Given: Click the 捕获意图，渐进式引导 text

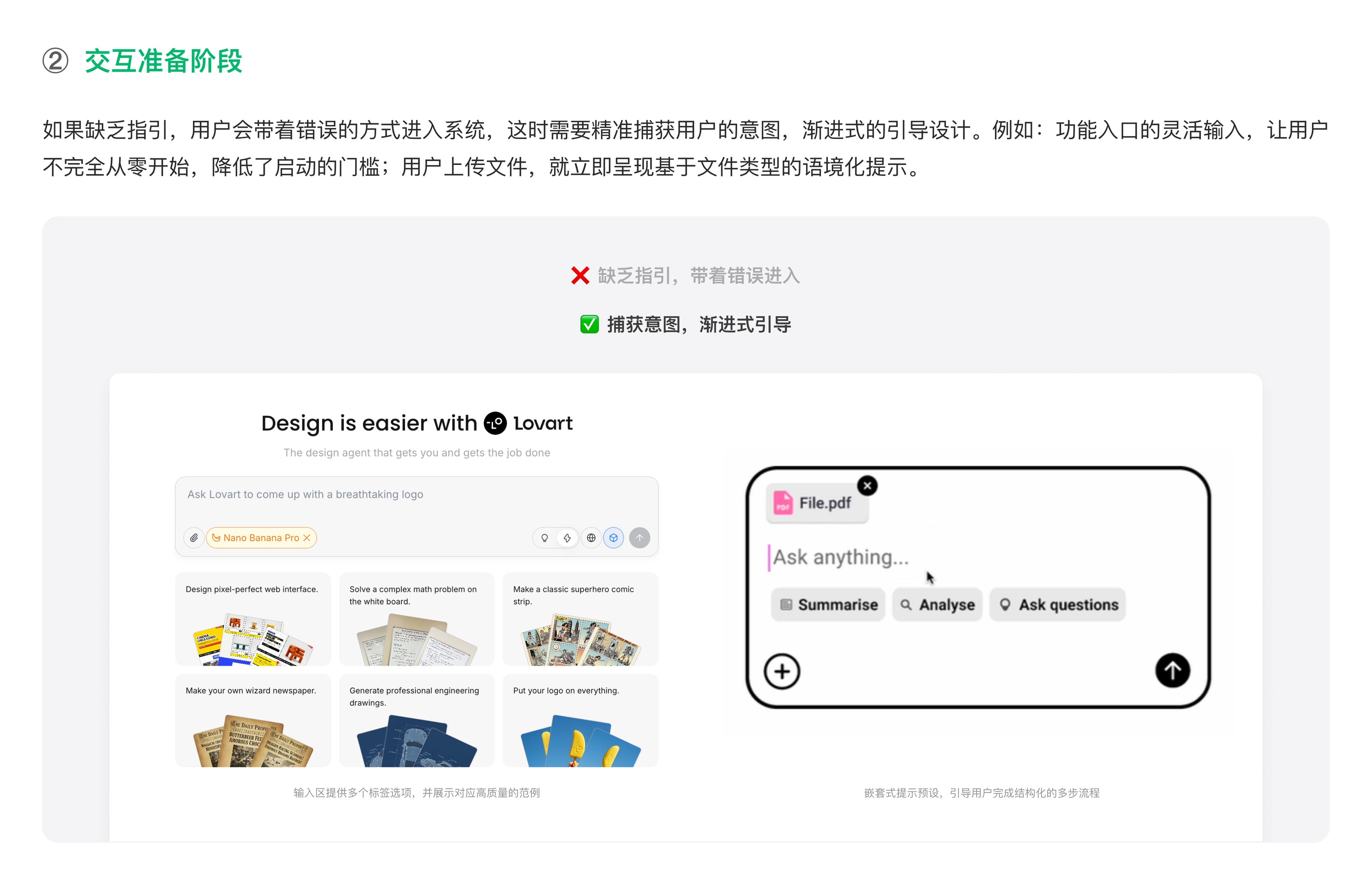Looking at the screenshot, I should tap(699, 325).
